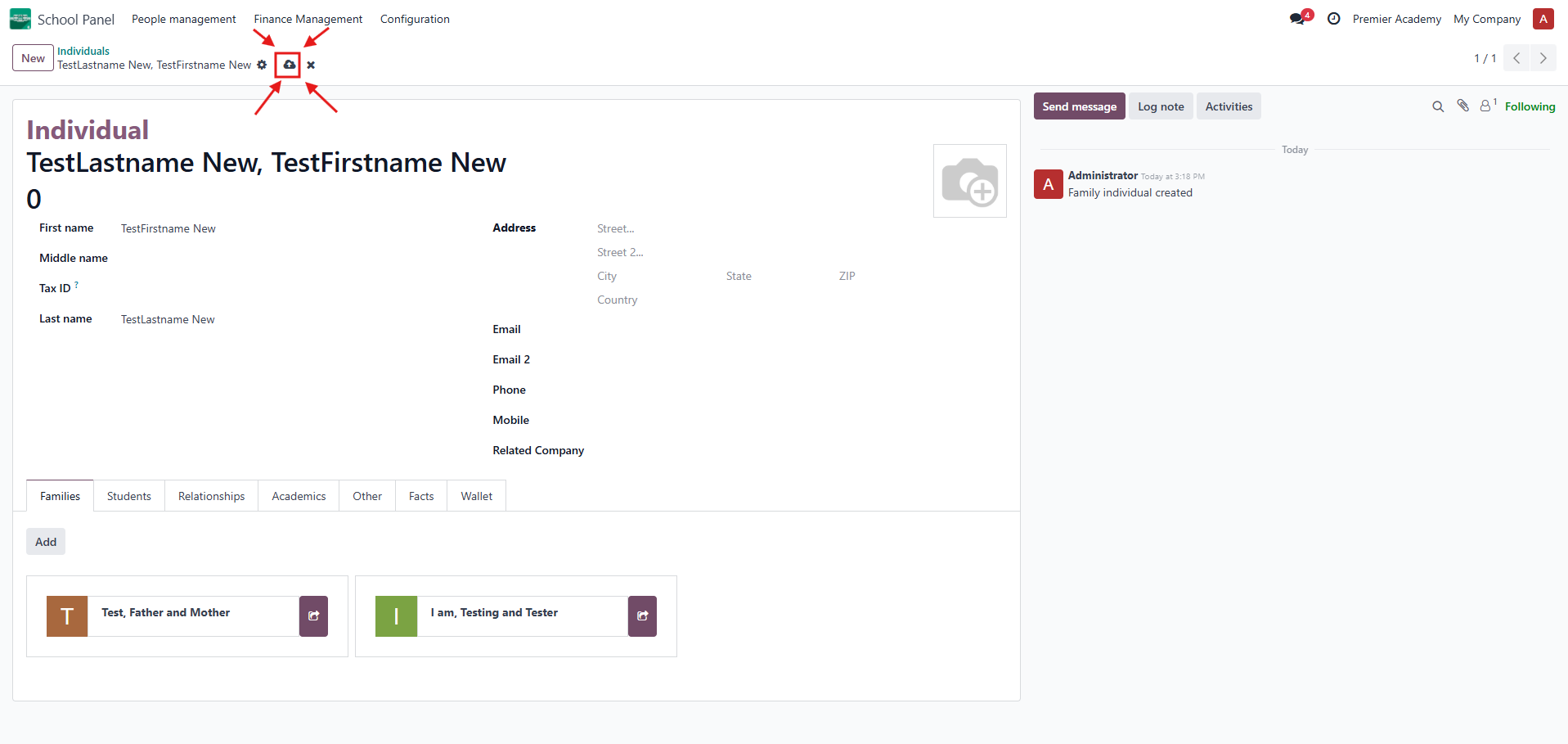Toggle the Following subscription button
This screenshot has width=1568, height=744.
pos(1530,106)
